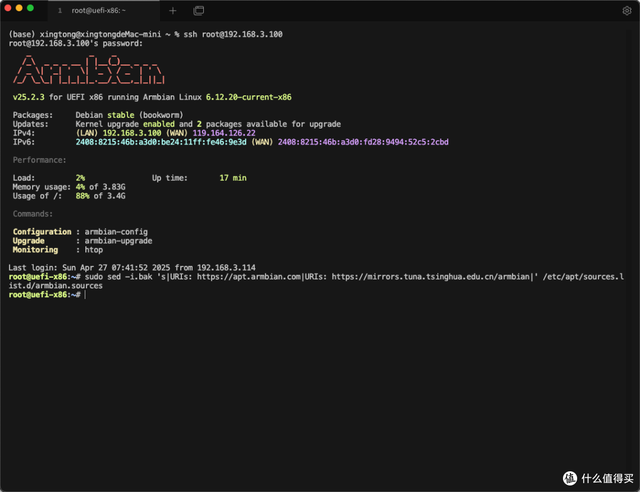Click kernel version 6.12.20-current-x86 text
640x492 pixels.
tap(248, 97)
